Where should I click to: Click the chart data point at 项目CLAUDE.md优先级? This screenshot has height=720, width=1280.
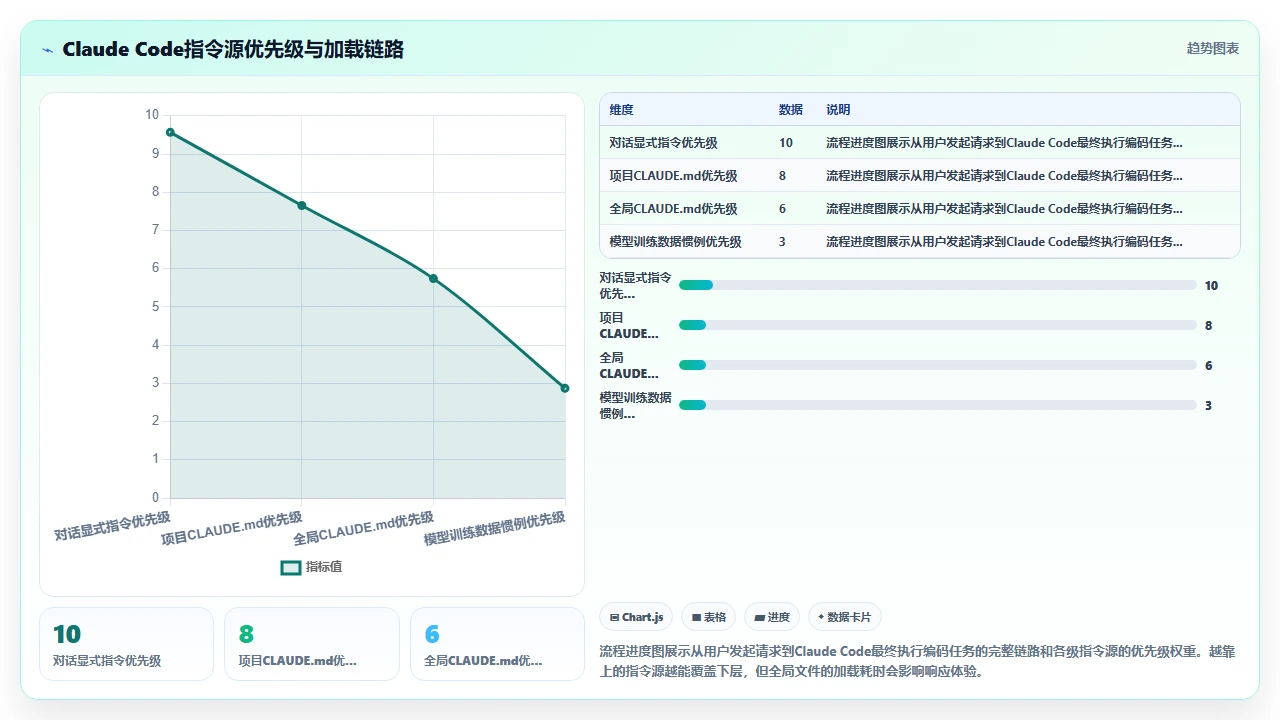pos(302,206)
